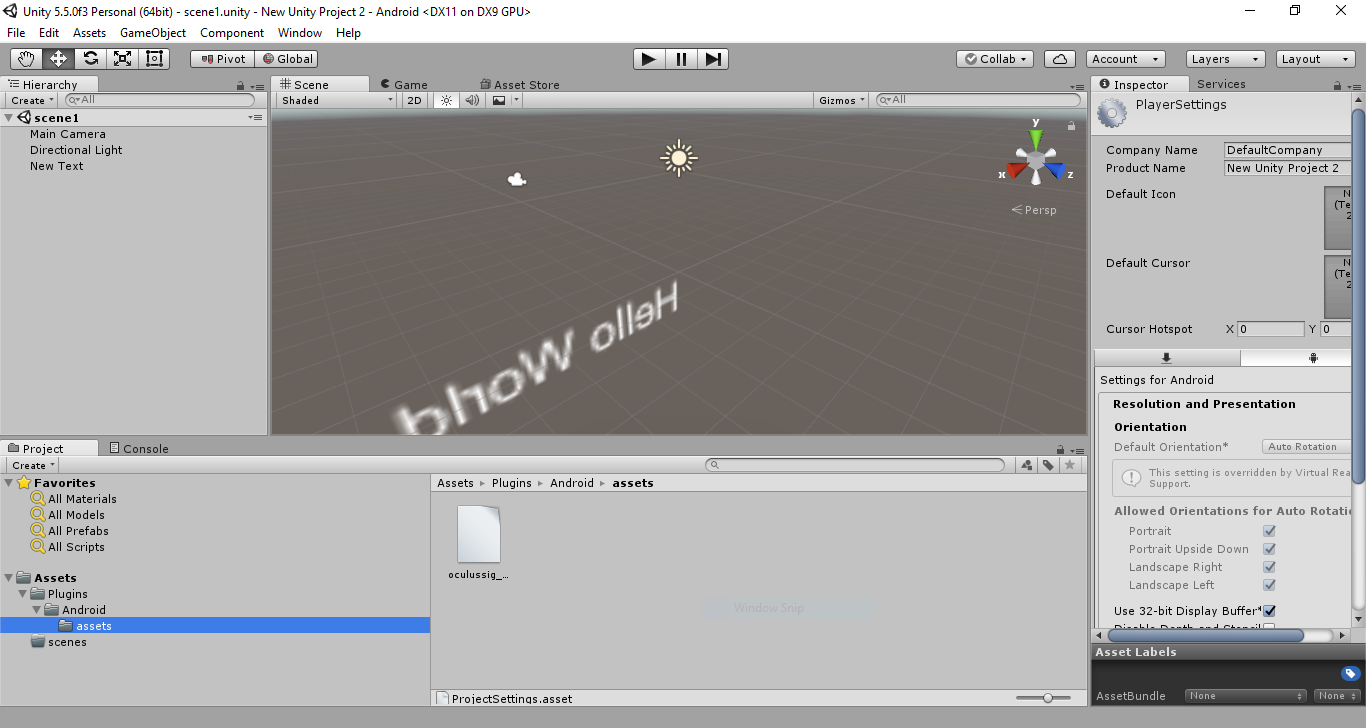Select the Rect transform tool
Screen dimensions: 1366x728
click(x=154, y=59)
